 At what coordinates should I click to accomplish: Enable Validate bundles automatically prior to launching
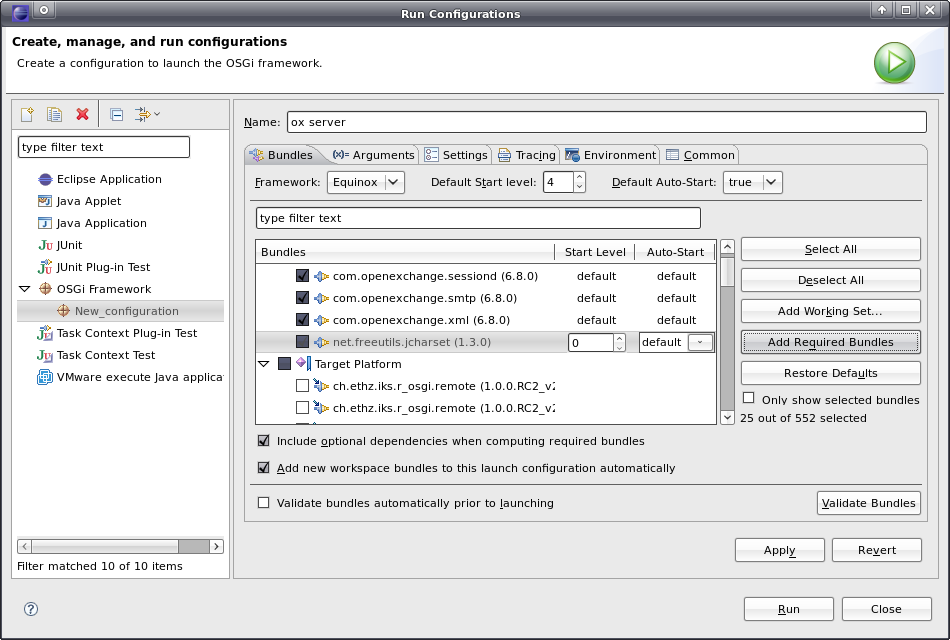coord(264,503)
